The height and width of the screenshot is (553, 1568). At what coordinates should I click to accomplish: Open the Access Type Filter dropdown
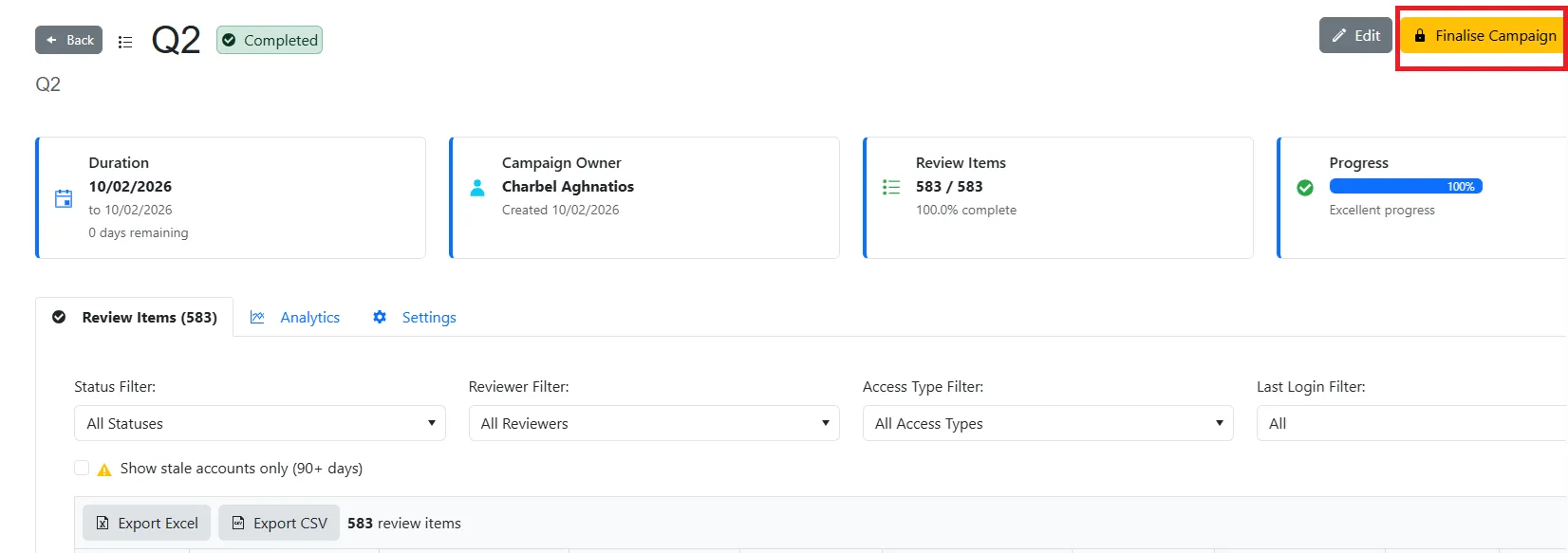pos(1047,423)
